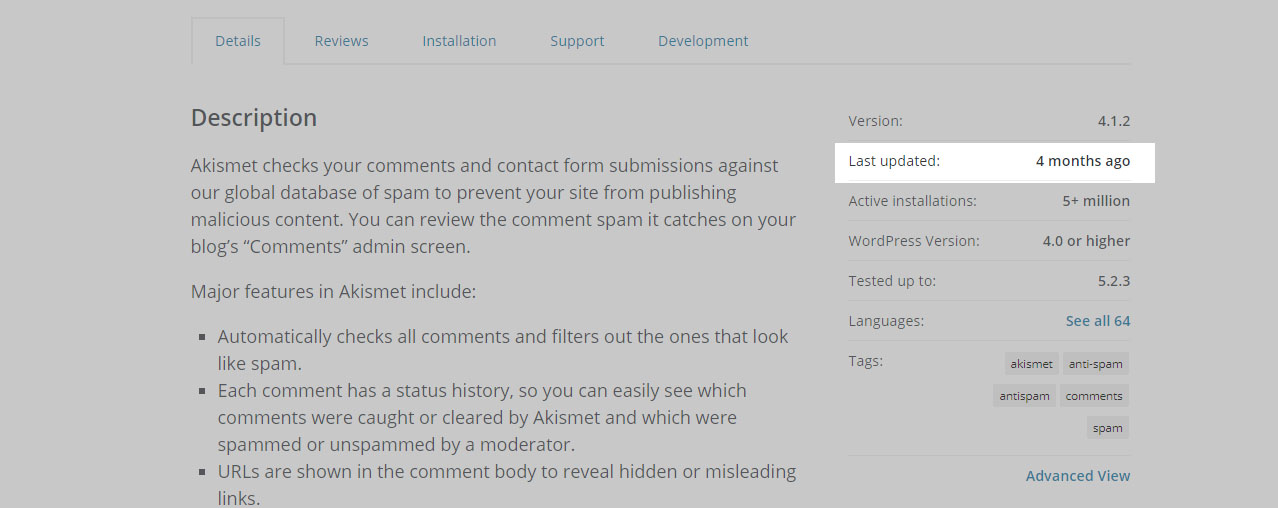Click the 'Last updated:' label
Screen dimensions: 1278x508
pyautogui.click(x=894, y=161)
